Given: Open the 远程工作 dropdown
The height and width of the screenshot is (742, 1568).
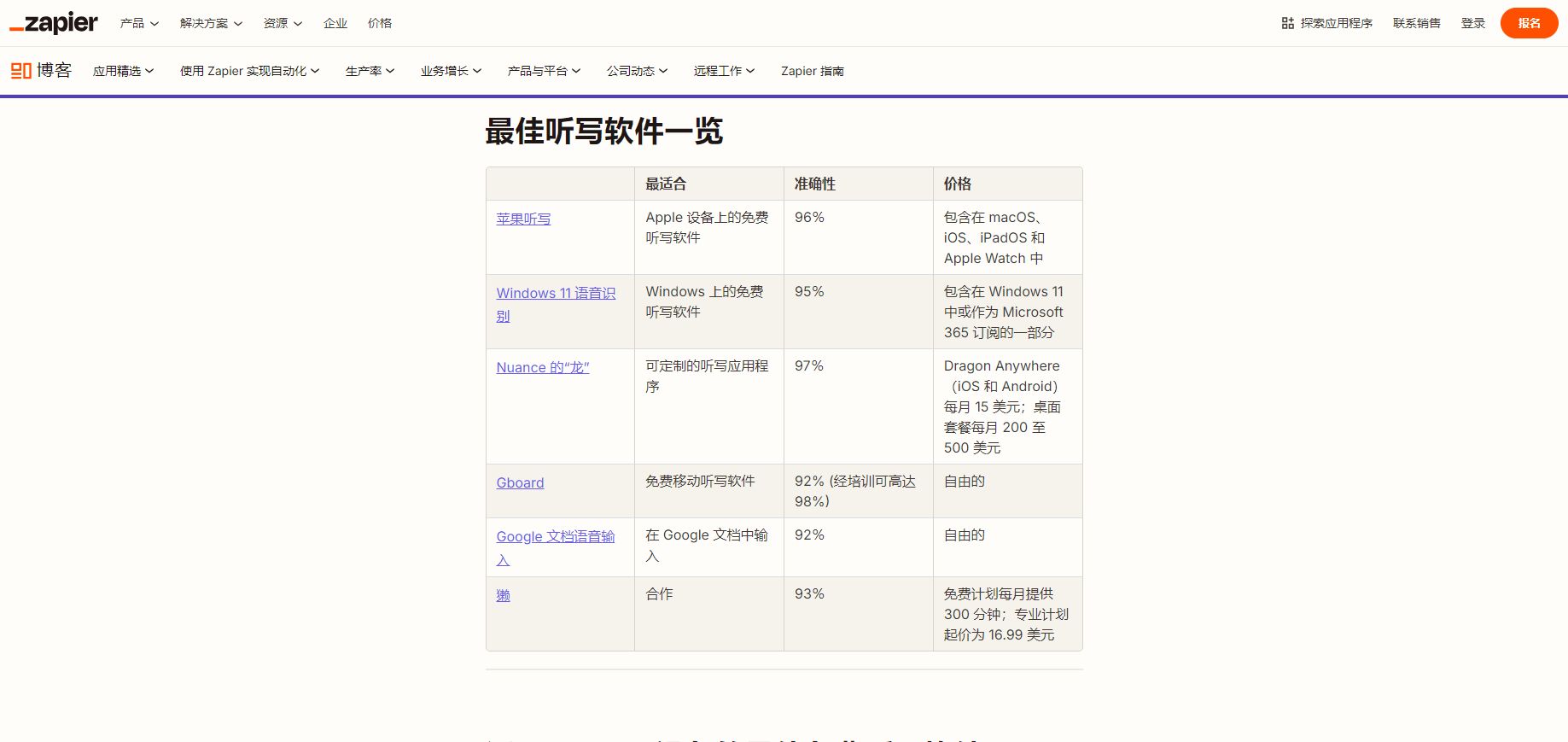Looking at the screenshot, I should 724,71.
